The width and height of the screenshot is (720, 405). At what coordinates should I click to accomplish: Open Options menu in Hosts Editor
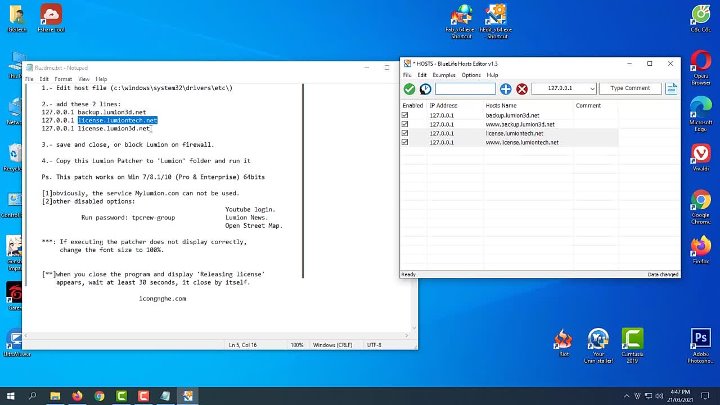pos(471,75)
